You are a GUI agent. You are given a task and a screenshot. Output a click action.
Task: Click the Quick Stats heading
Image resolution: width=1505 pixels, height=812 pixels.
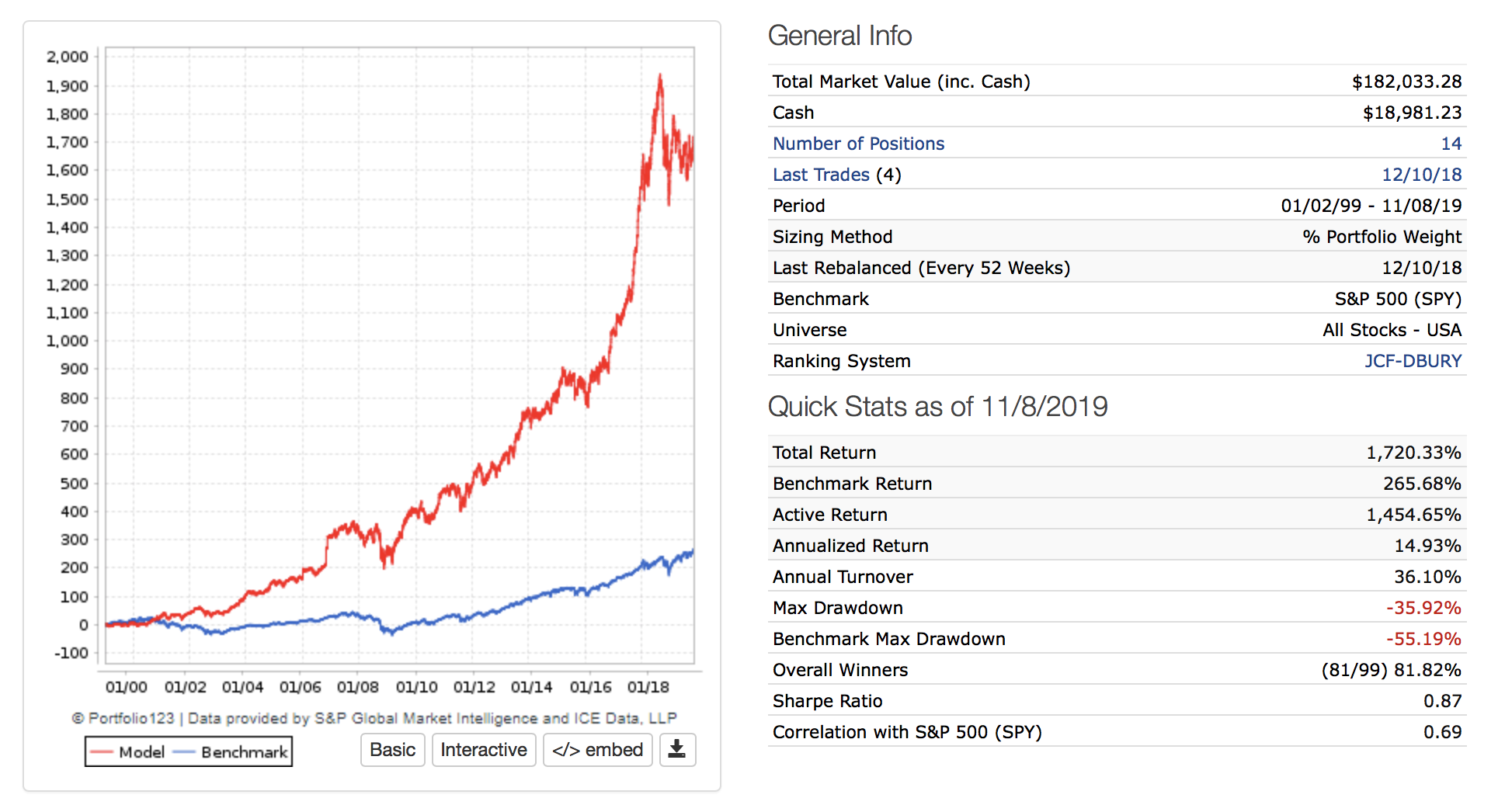(x=937, y=407)
